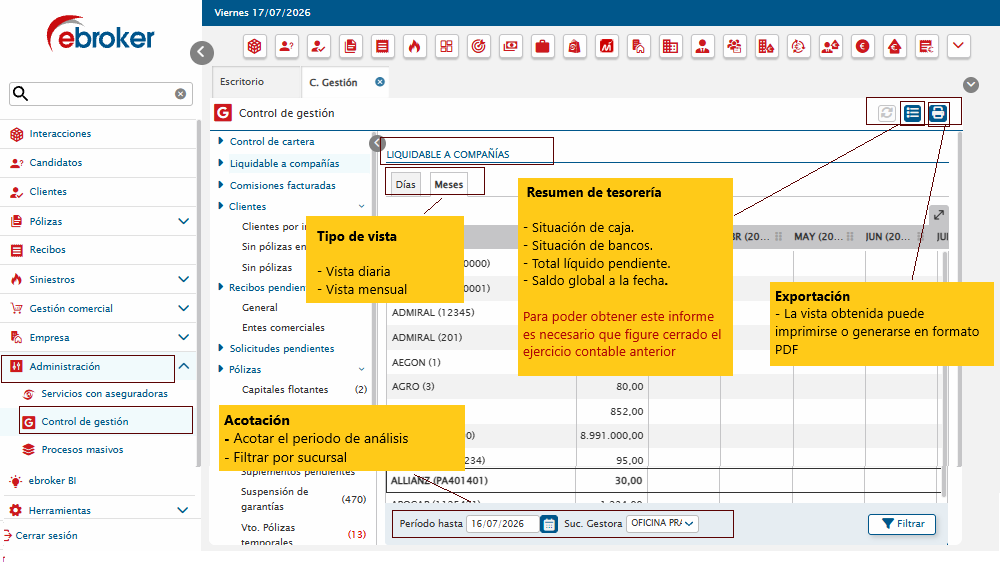The width and height of the screenshot is (1000, 562).
Task: Click the briefcase toolbar icon
Action: click(x=543, y=47)
